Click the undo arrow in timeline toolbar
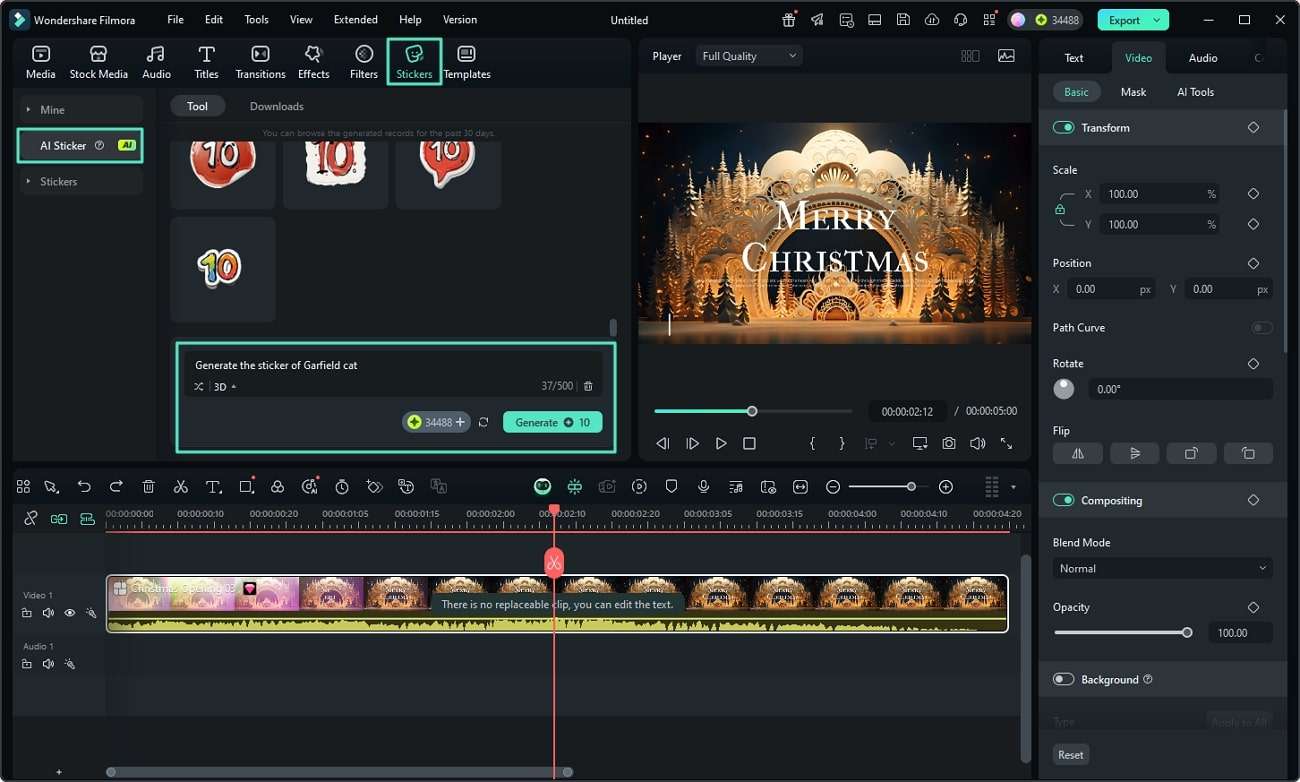The image size is (1300, 782). point(84,487)
